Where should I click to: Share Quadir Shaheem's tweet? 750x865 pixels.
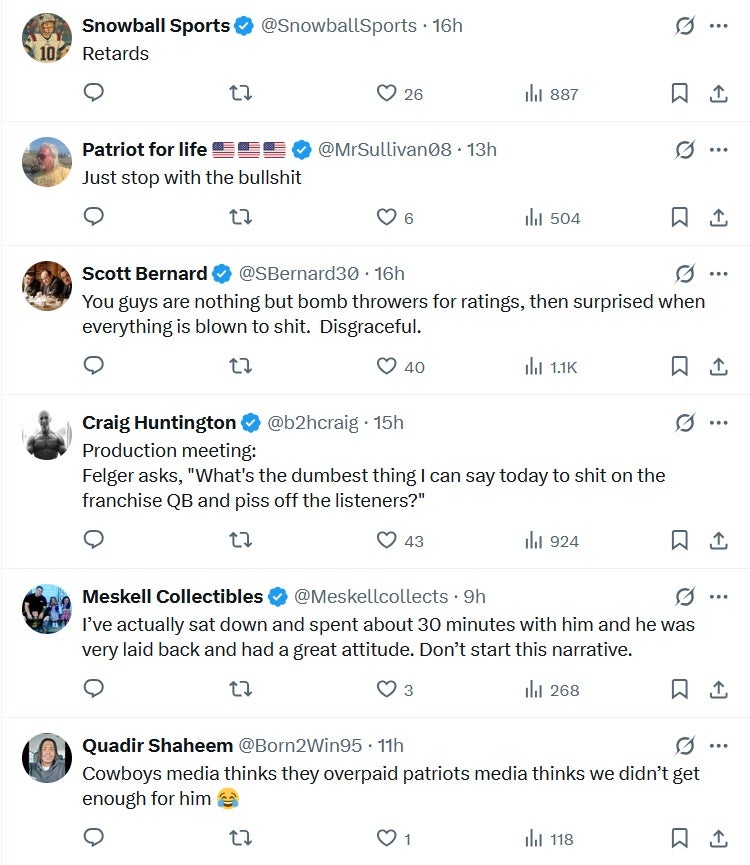tap(718, 838)
